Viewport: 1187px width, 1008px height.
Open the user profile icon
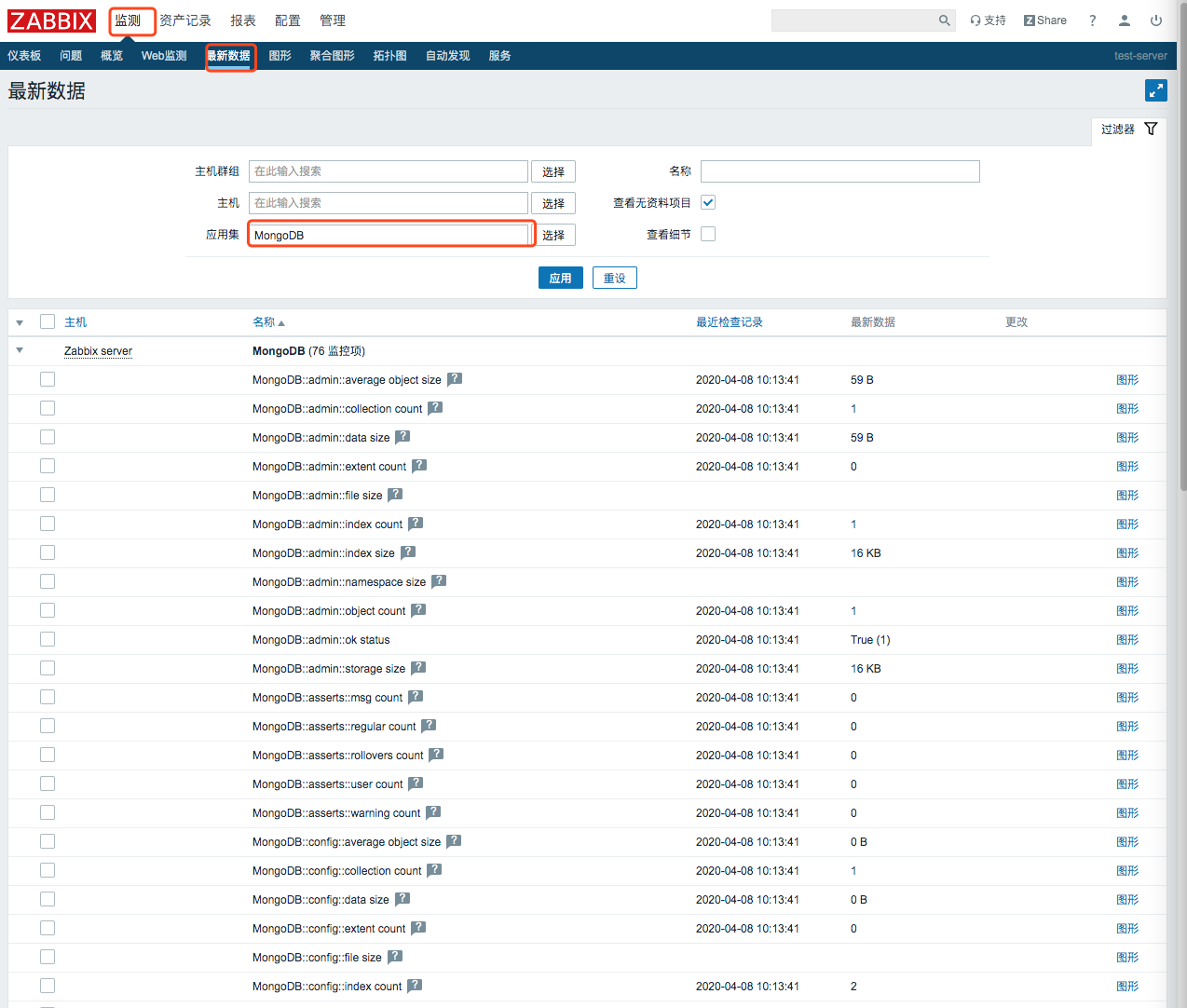(1124, 20)
